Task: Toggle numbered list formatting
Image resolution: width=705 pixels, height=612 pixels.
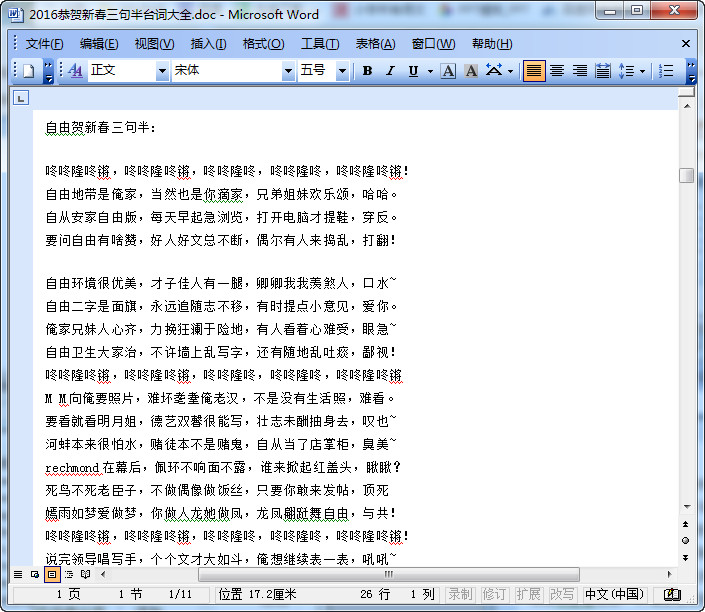Action: pyautogui.click(x=666, y=71)
